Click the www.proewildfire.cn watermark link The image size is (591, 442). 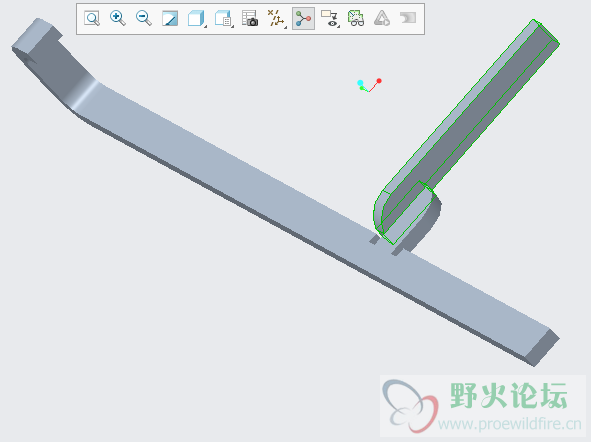(510, 424)
